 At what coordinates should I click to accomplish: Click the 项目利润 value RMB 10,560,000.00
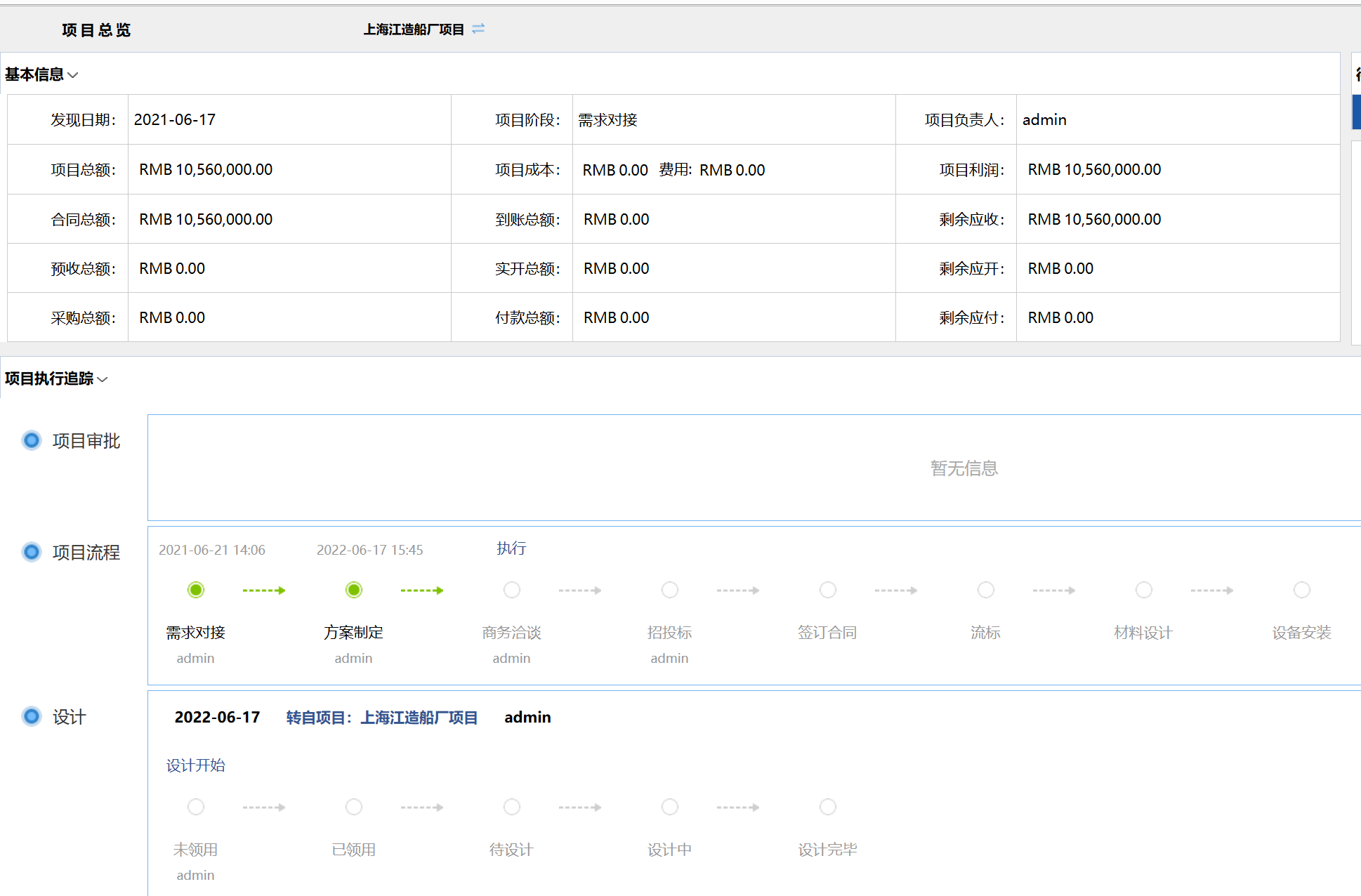click(1095, 170)
